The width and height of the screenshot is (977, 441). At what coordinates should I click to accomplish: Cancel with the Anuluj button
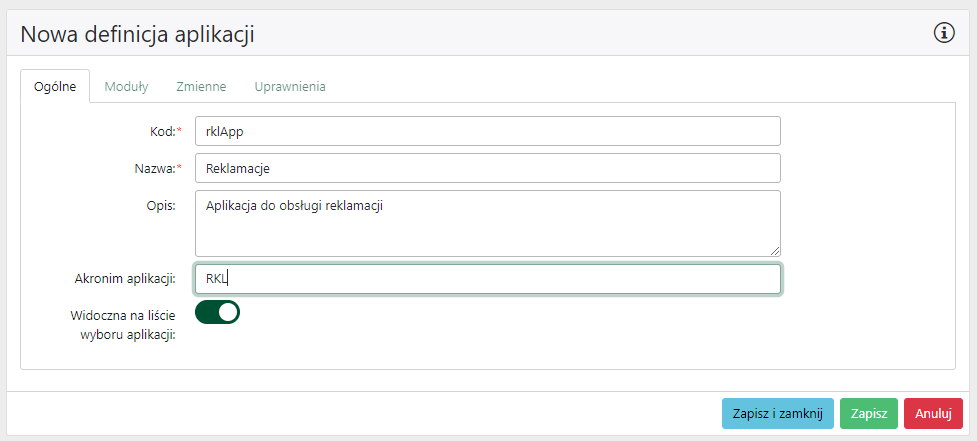pyautogui.click(x=933, y=414)
